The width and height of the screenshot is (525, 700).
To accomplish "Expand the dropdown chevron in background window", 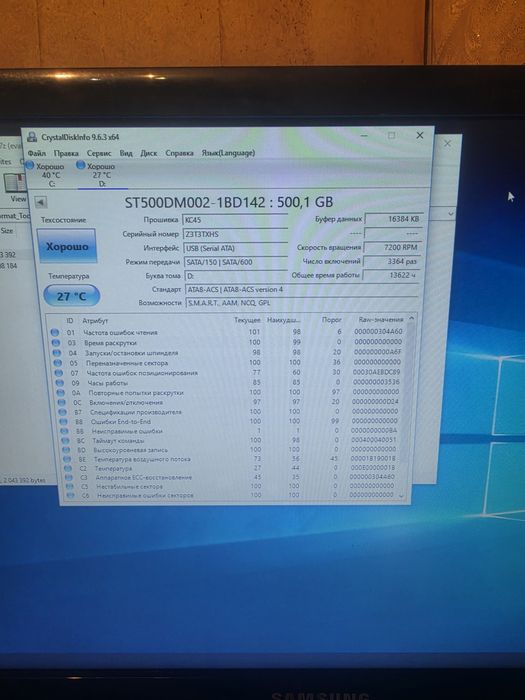I will click(451, 214).
